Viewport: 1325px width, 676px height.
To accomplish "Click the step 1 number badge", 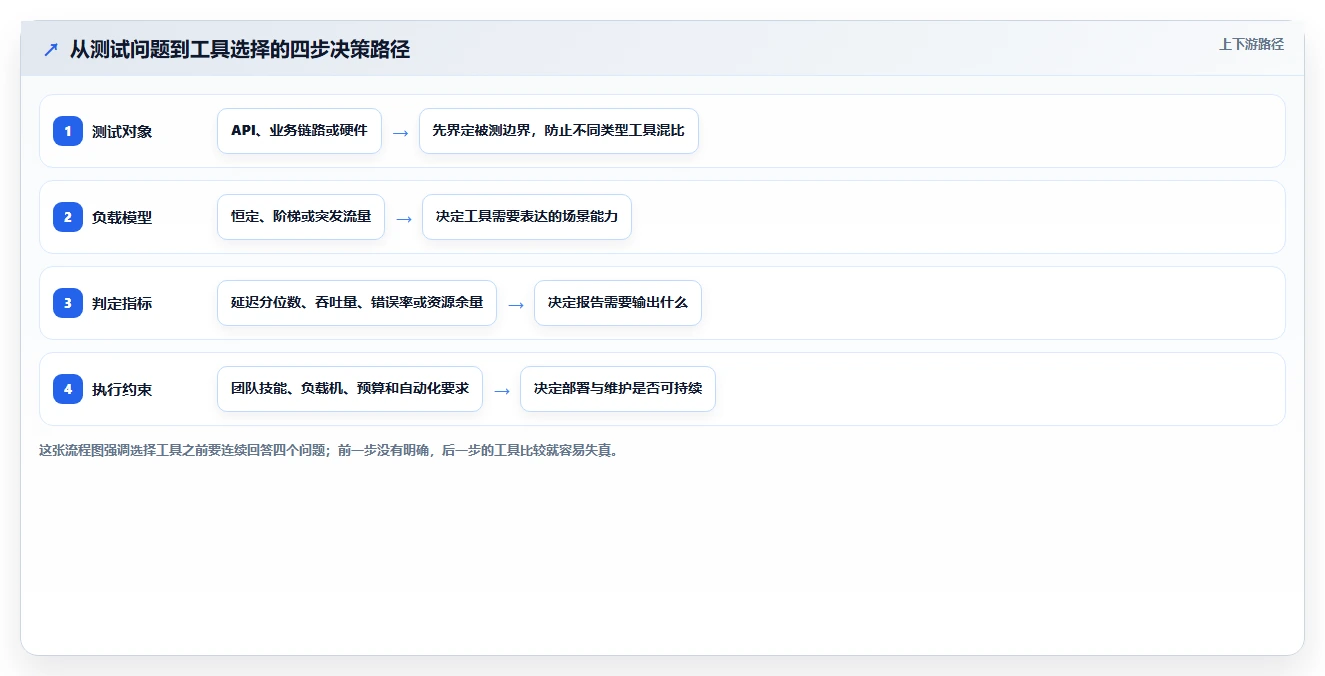I will pos(68,131).
